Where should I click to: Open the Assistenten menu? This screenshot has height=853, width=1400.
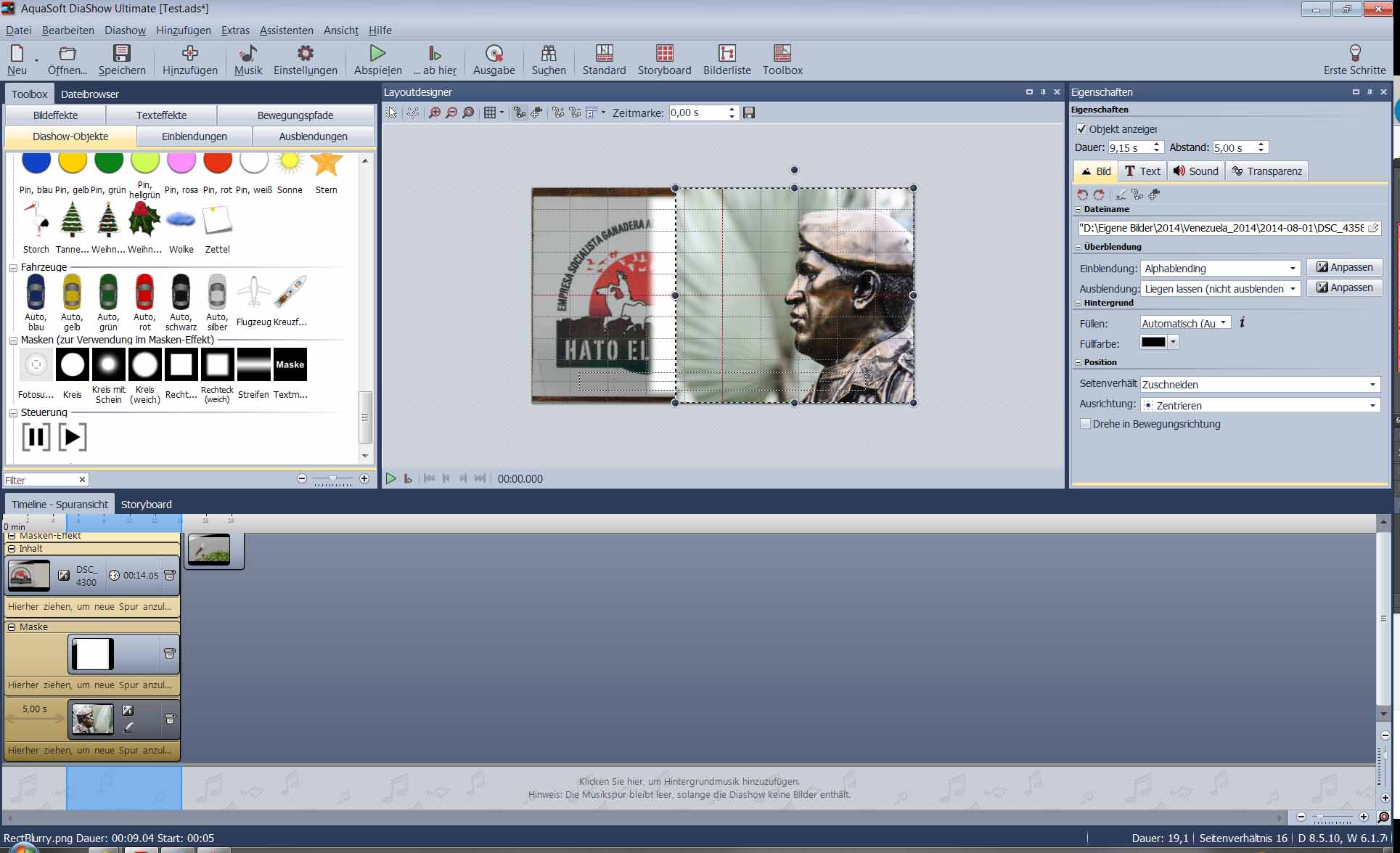click(286, 30)
